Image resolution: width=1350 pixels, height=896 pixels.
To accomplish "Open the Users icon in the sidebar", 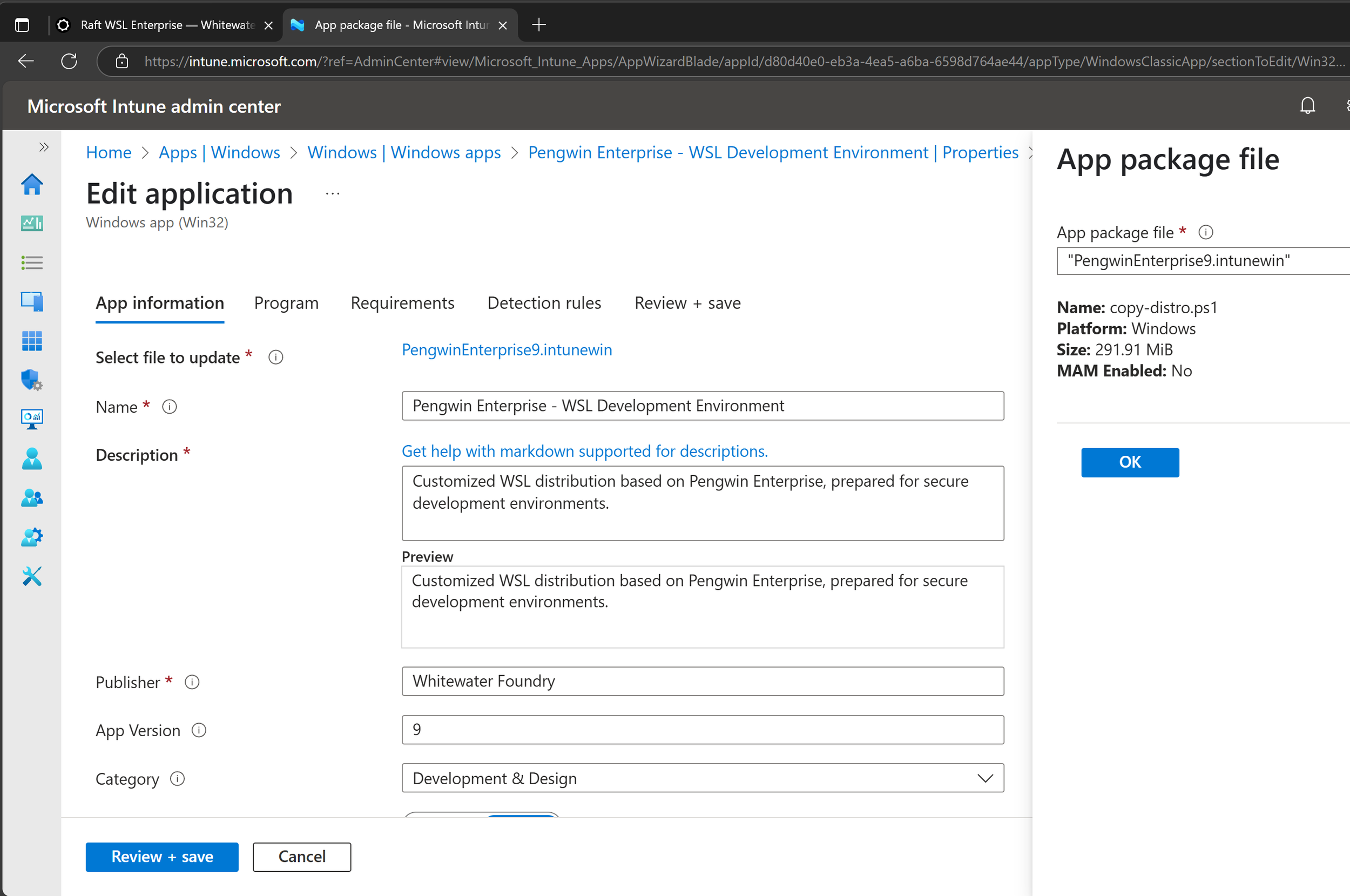I will [x=32, y=459].
